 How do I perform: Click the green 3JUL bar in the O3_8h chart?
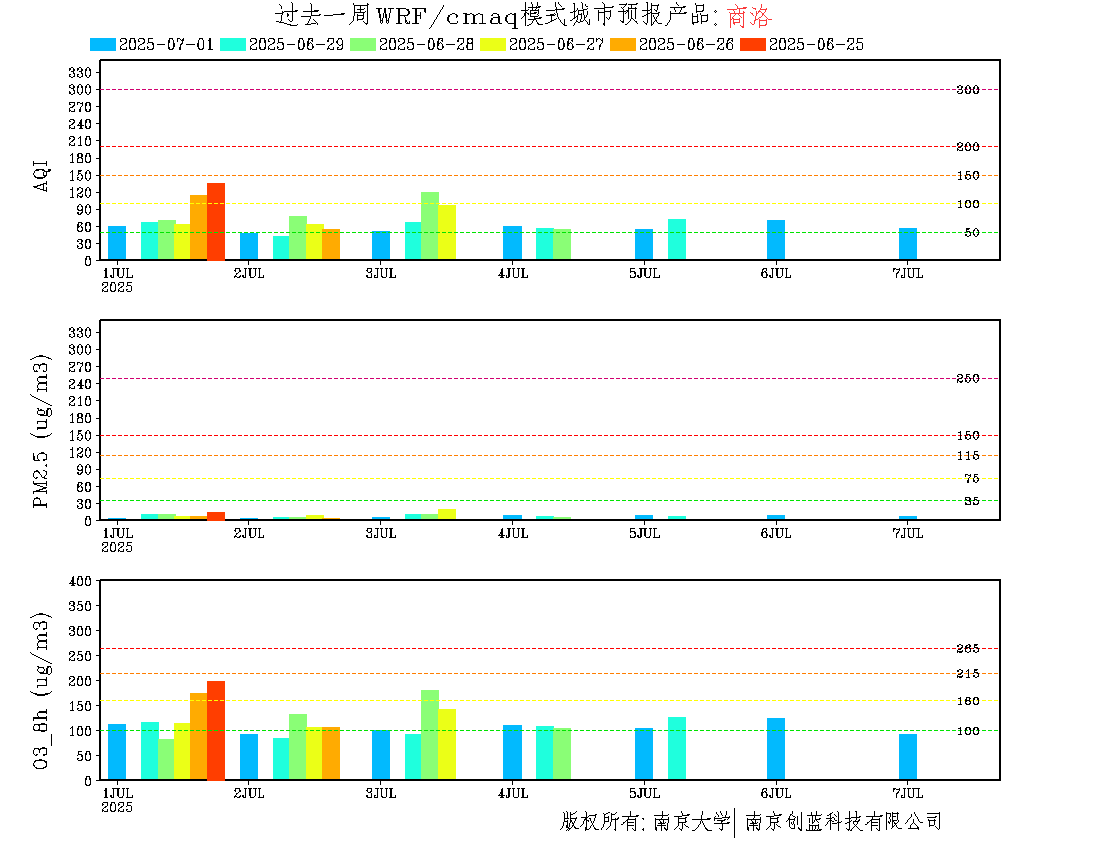(430, 735)
